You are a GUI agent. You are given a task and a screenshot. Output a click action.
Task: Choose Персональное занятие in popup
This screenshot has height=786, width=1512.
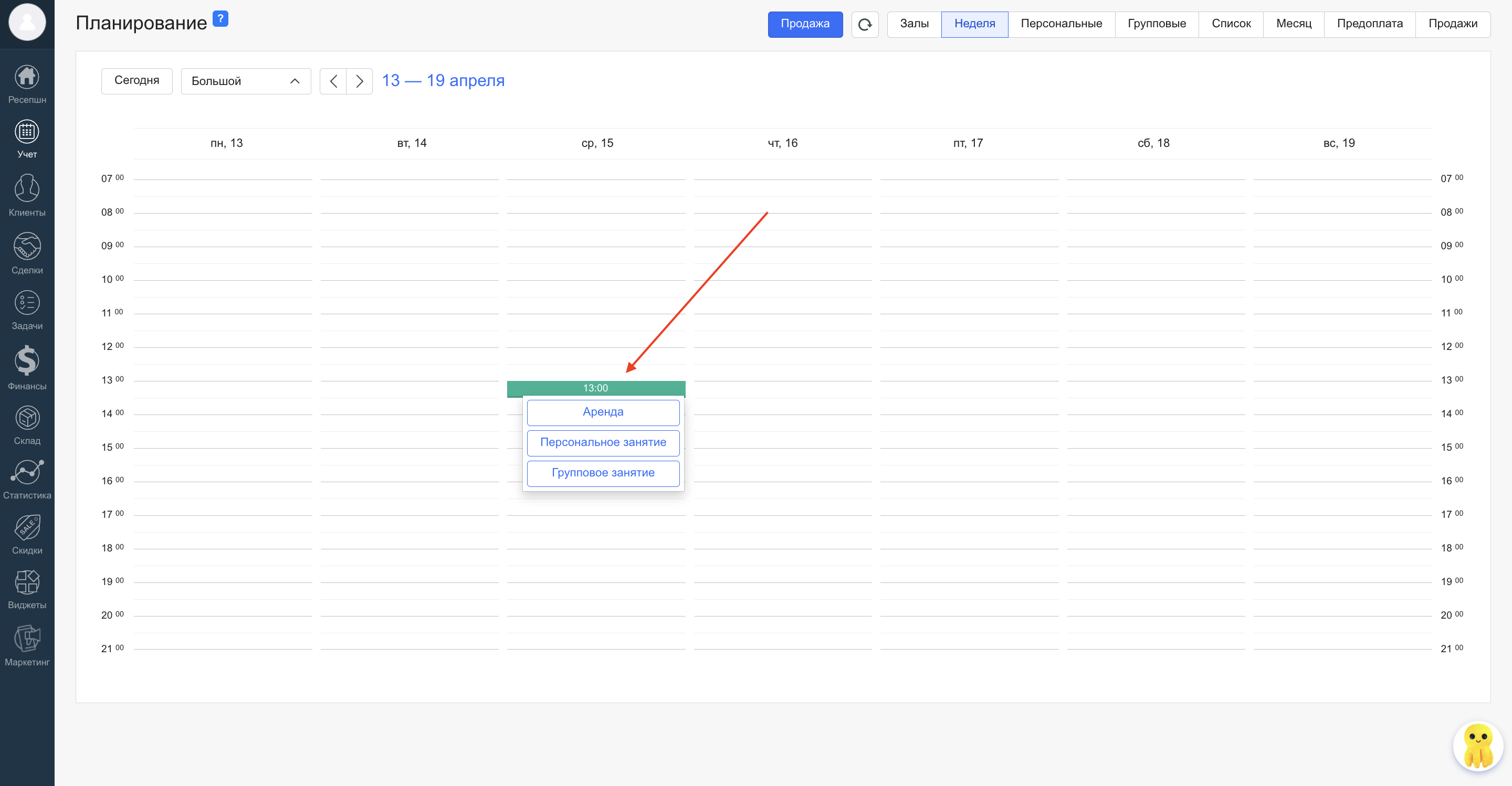(x=603, y=442)
